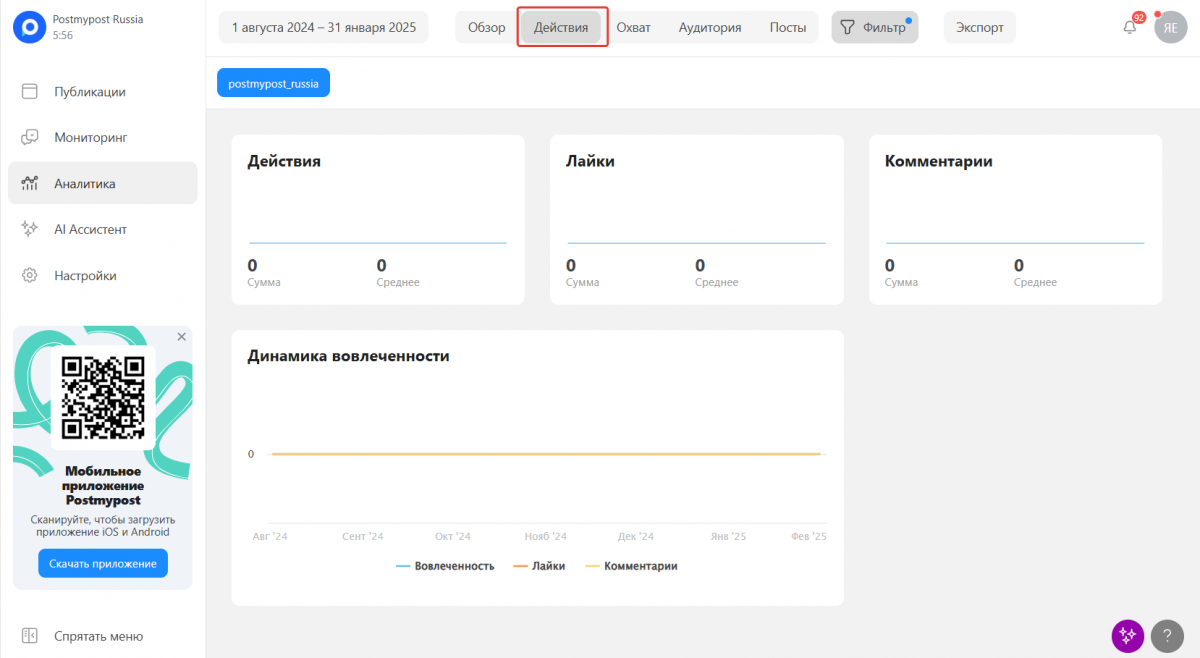
Task: Open the date range picker
Action: (x=323, y=28)
